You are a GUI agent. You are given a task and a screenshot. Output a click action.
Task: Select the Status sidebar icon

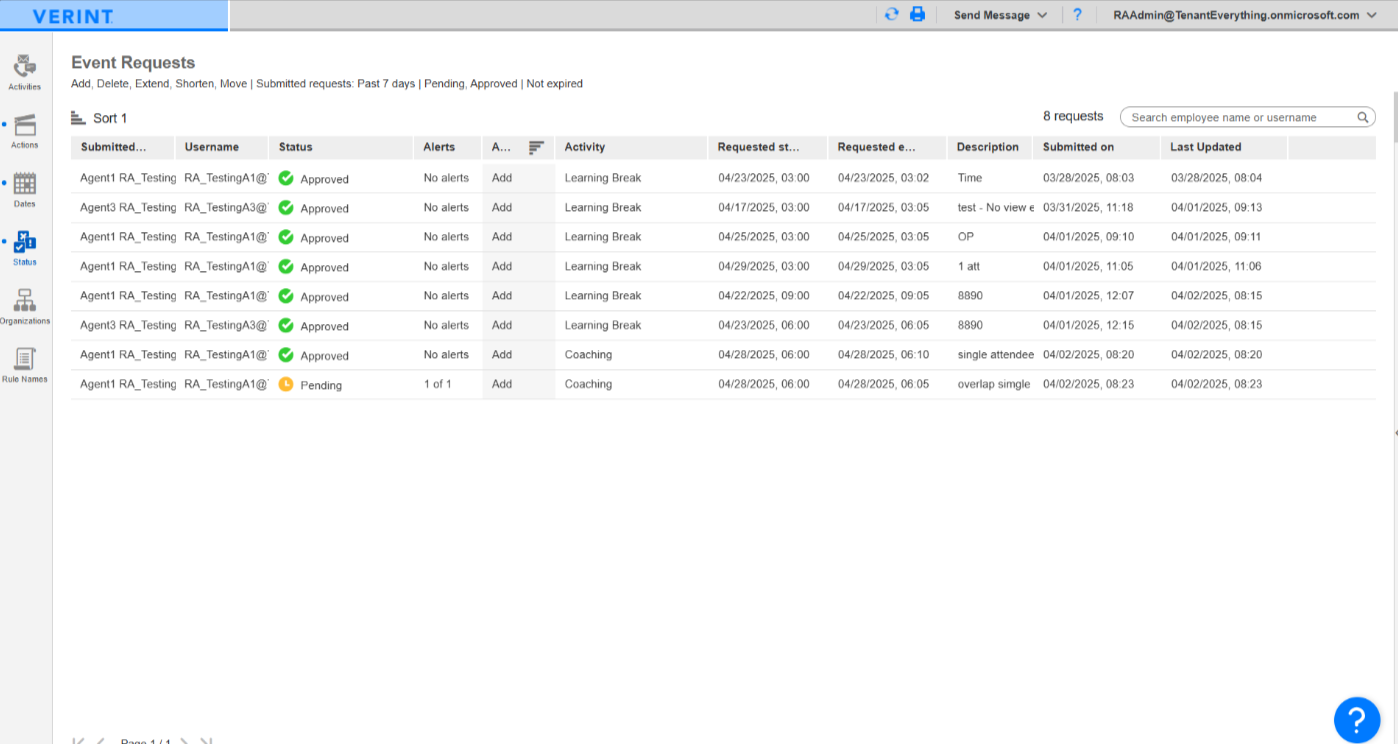click(x=24, y=246)
